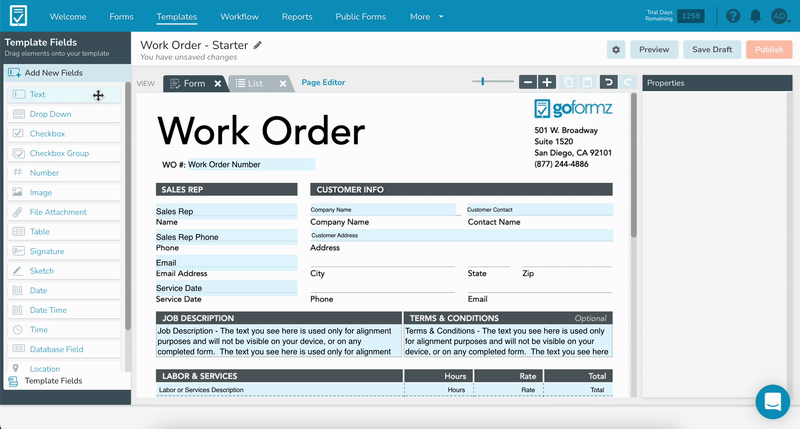This screenshot has height=429, width=800.
Task: Select the Work Order Number field
Action: tap(251, 164)
